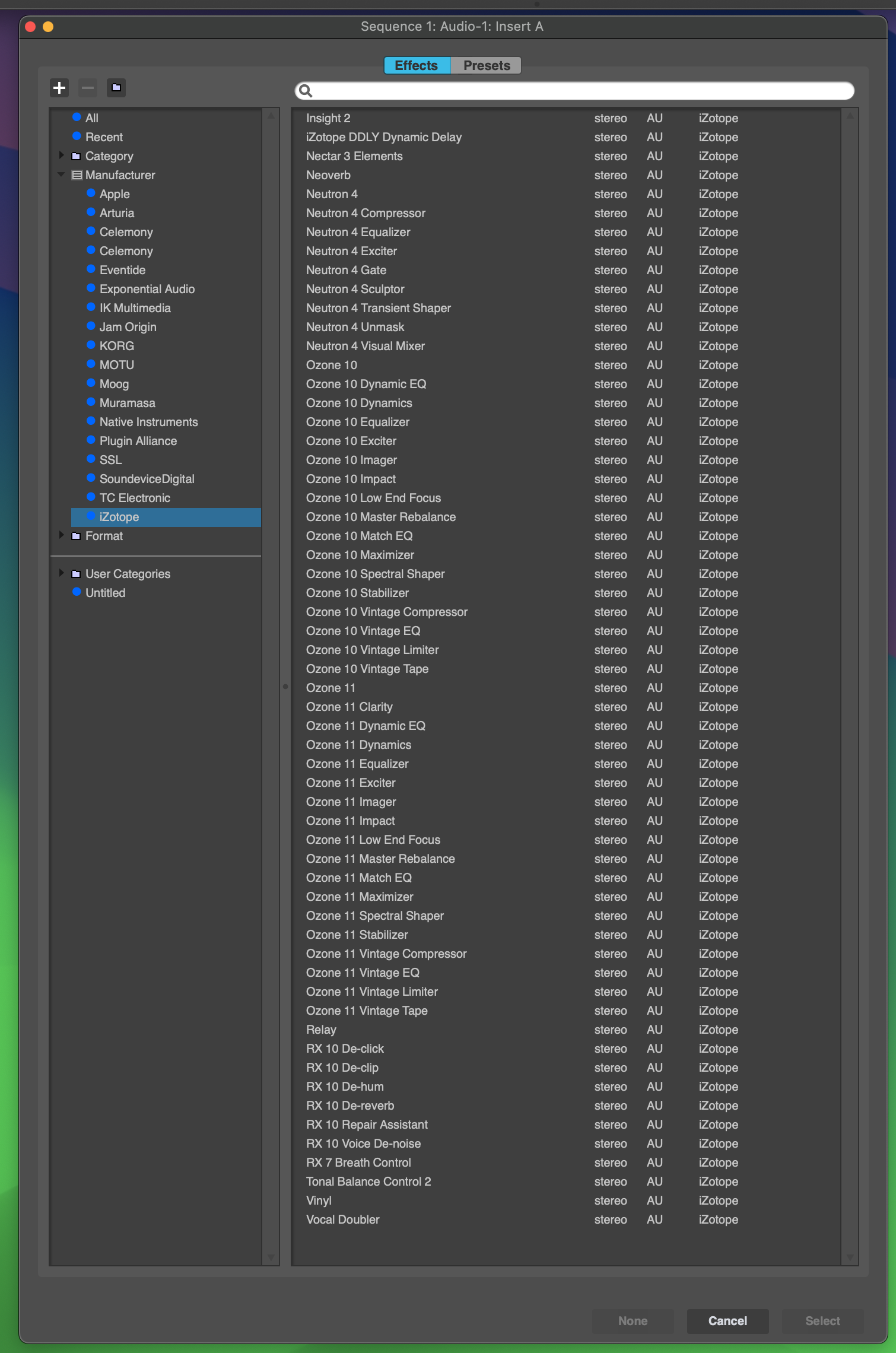Viewport: 896px width, 1353px height.
Task: Choose Neutron 4 Compressor
Action: (366, 213)
